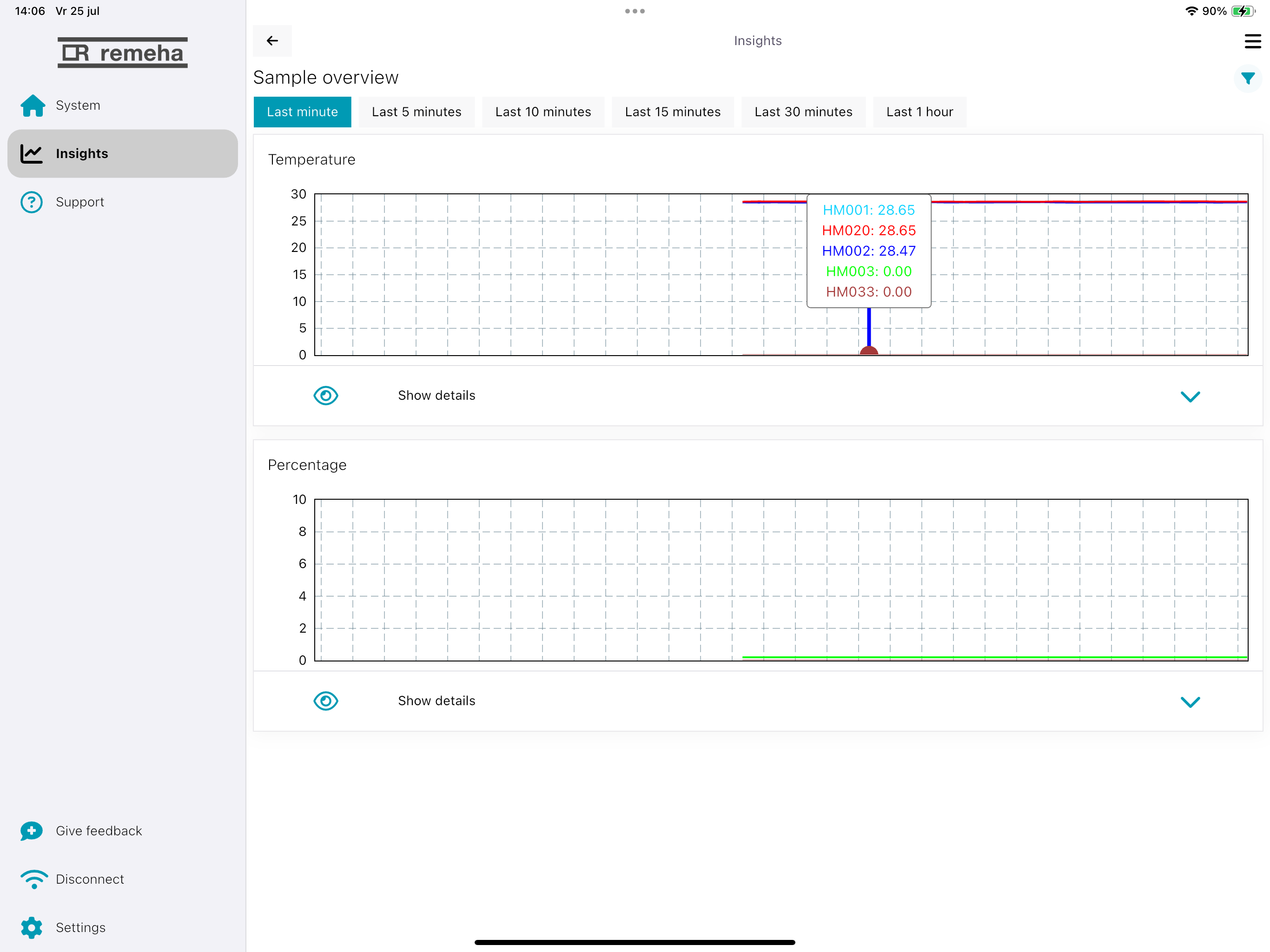This screenshot has width=1270, height=952.
Task: Tap the wifi status bar icon
Action: (1191, 11)
